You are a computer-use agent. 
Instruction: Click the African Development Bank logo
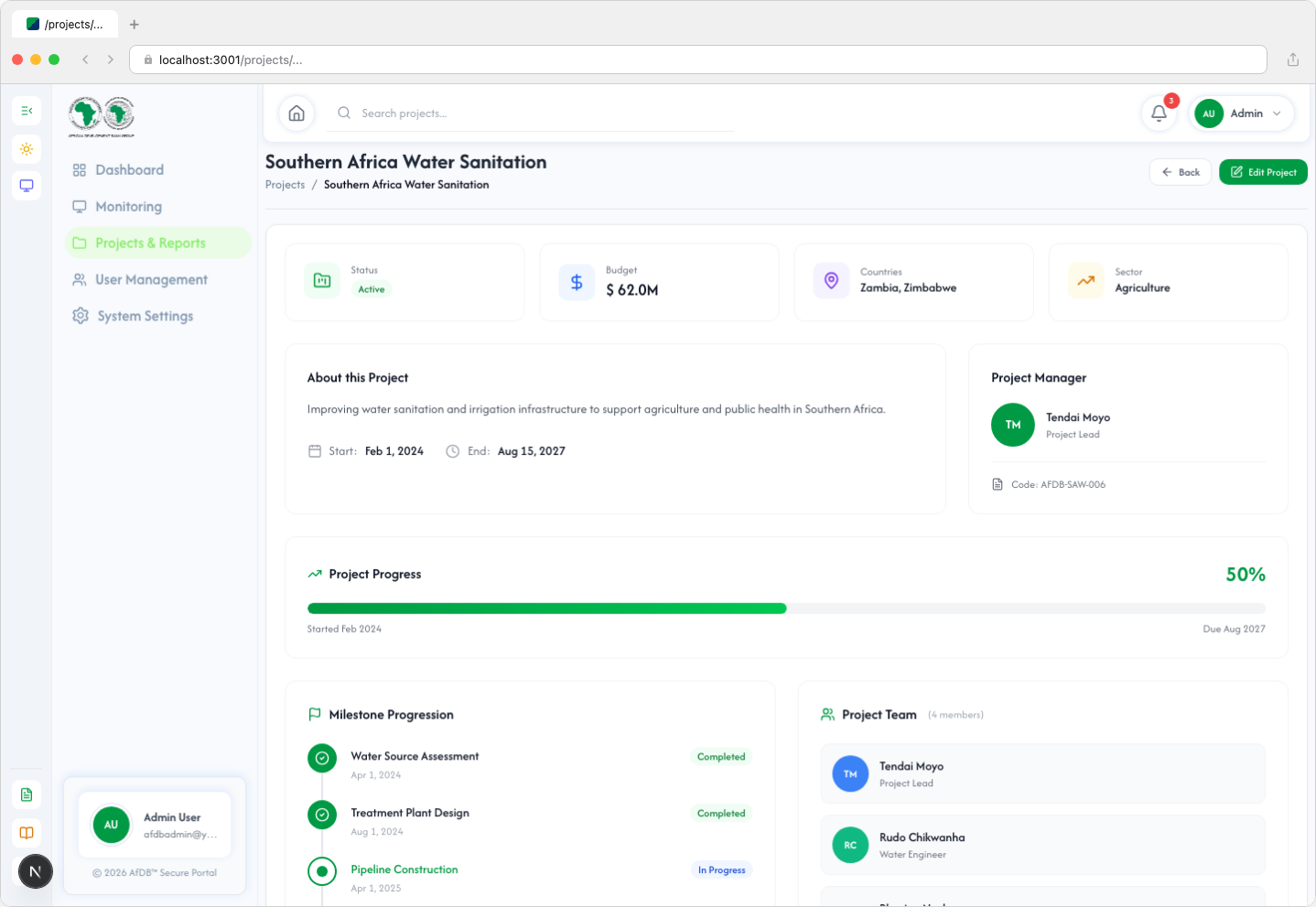point(102,116)
